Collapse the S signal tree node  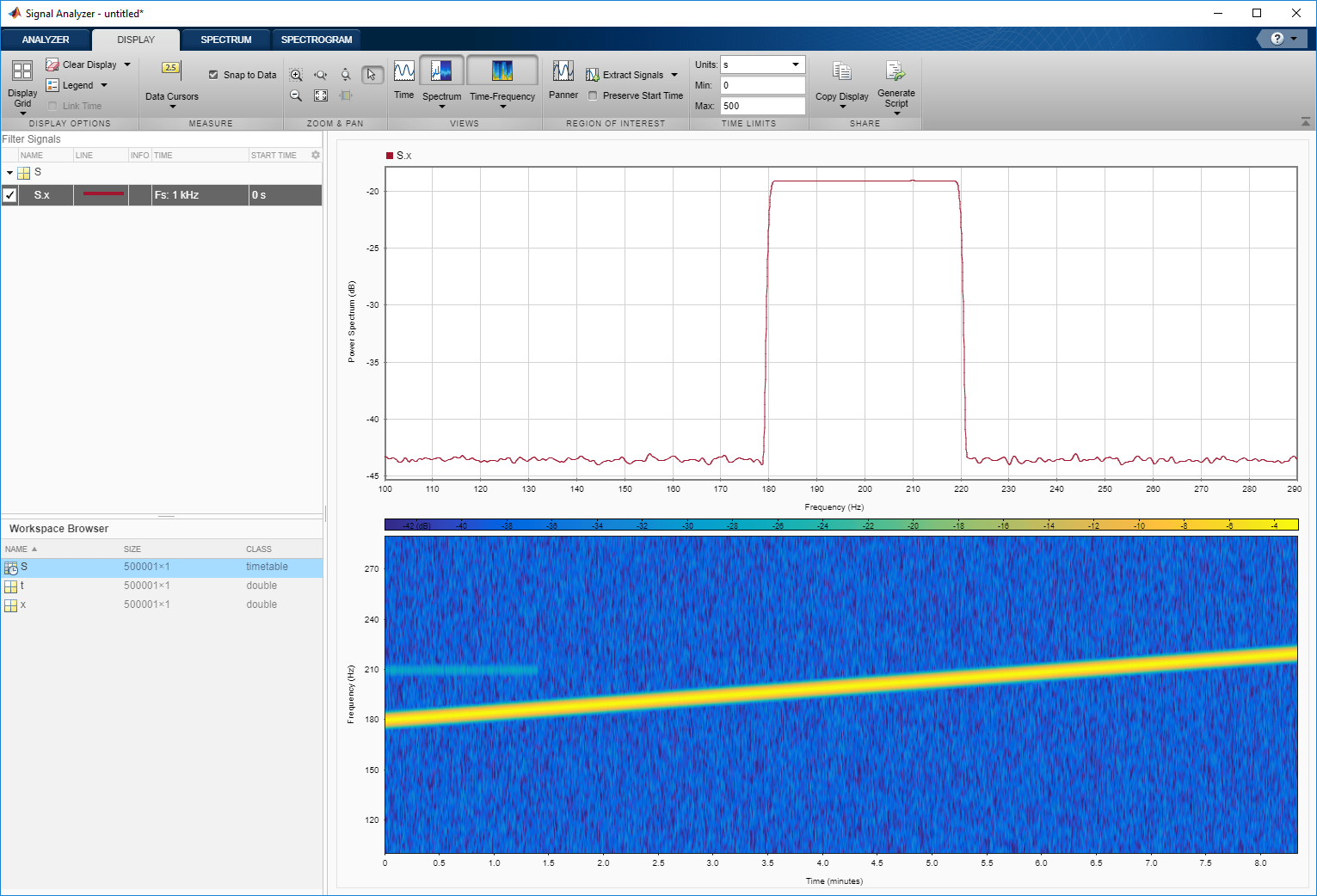9,173
